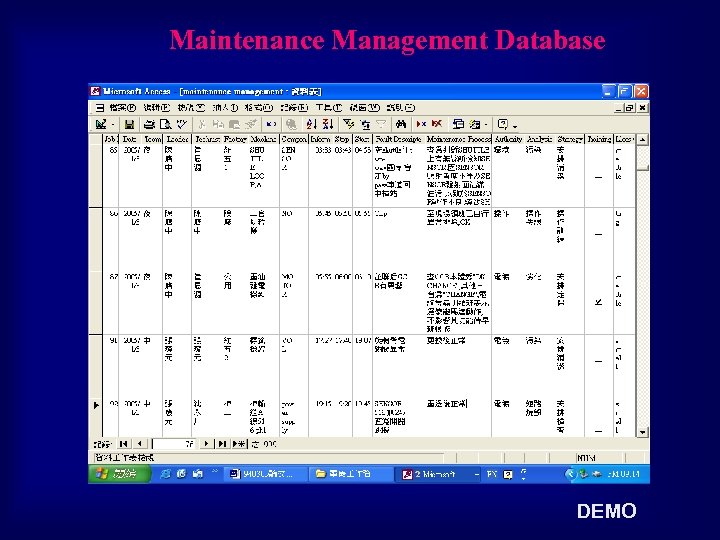720x540 pixels.
Task: Switch to the folder taskbar button
Action: coord(349,474)
